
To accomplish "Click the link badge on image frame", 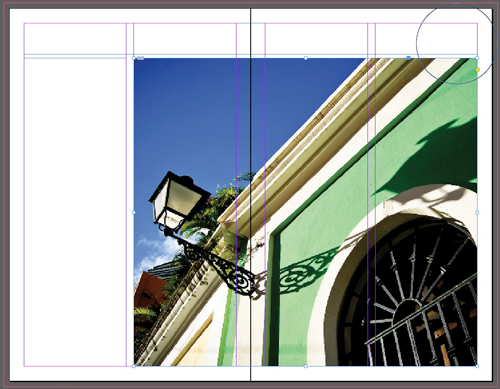I will pos(141,58).
